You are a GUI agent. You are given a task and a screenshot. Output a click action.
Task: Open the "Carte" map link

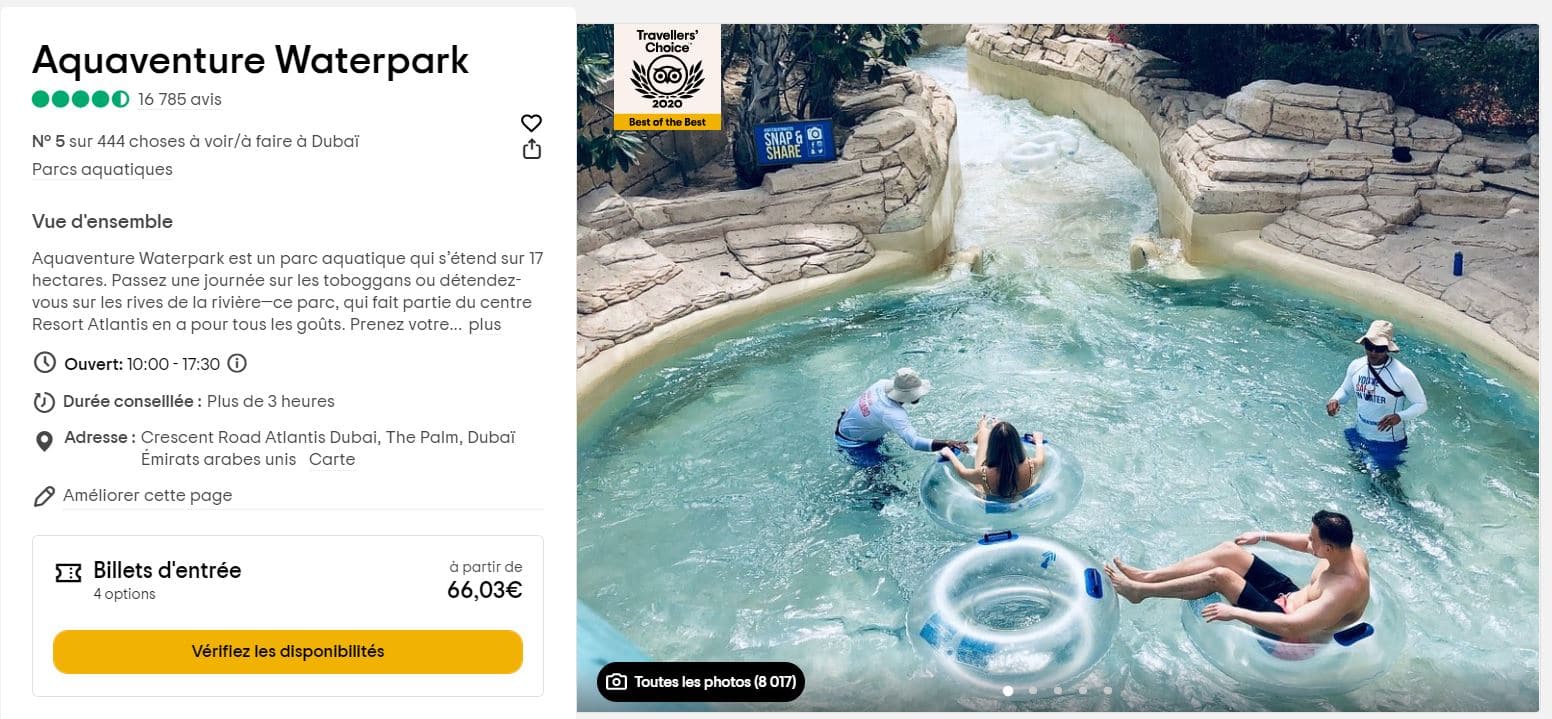click(332, 460)
